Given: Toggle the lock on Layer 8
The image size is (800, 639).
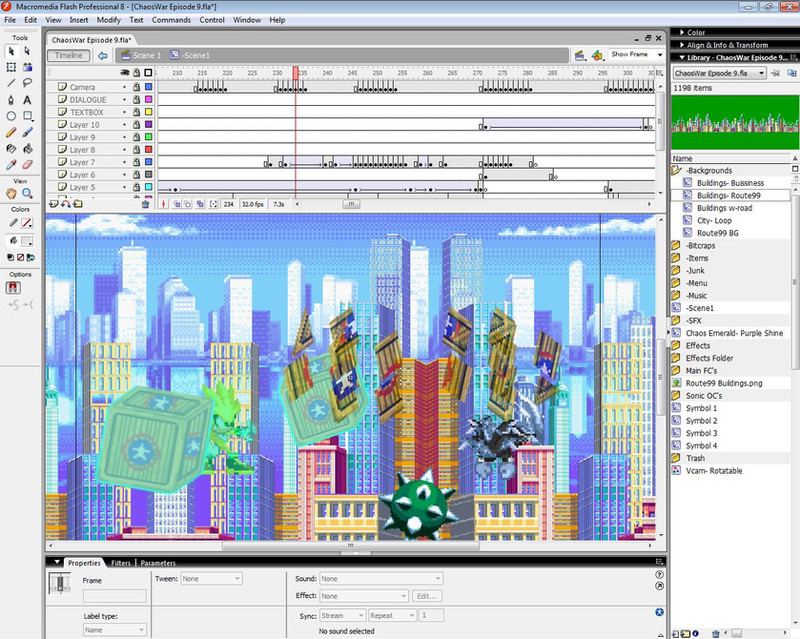Looking at the screenshot, I should (137, 150).
